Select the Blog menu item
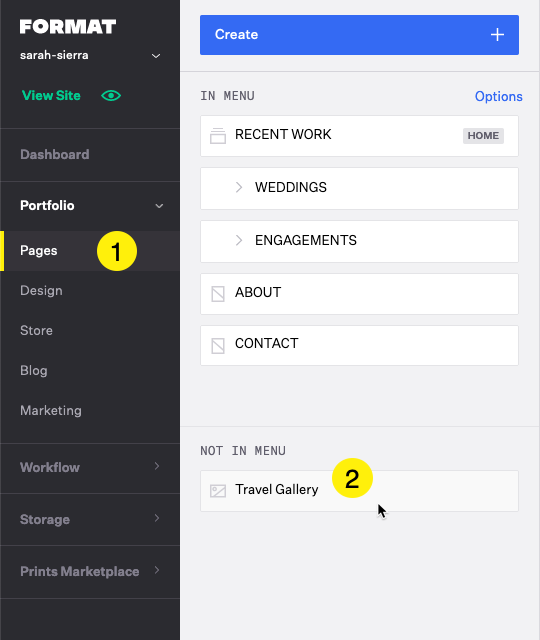This screenshot has width=540, height=640. click(34, 371)
